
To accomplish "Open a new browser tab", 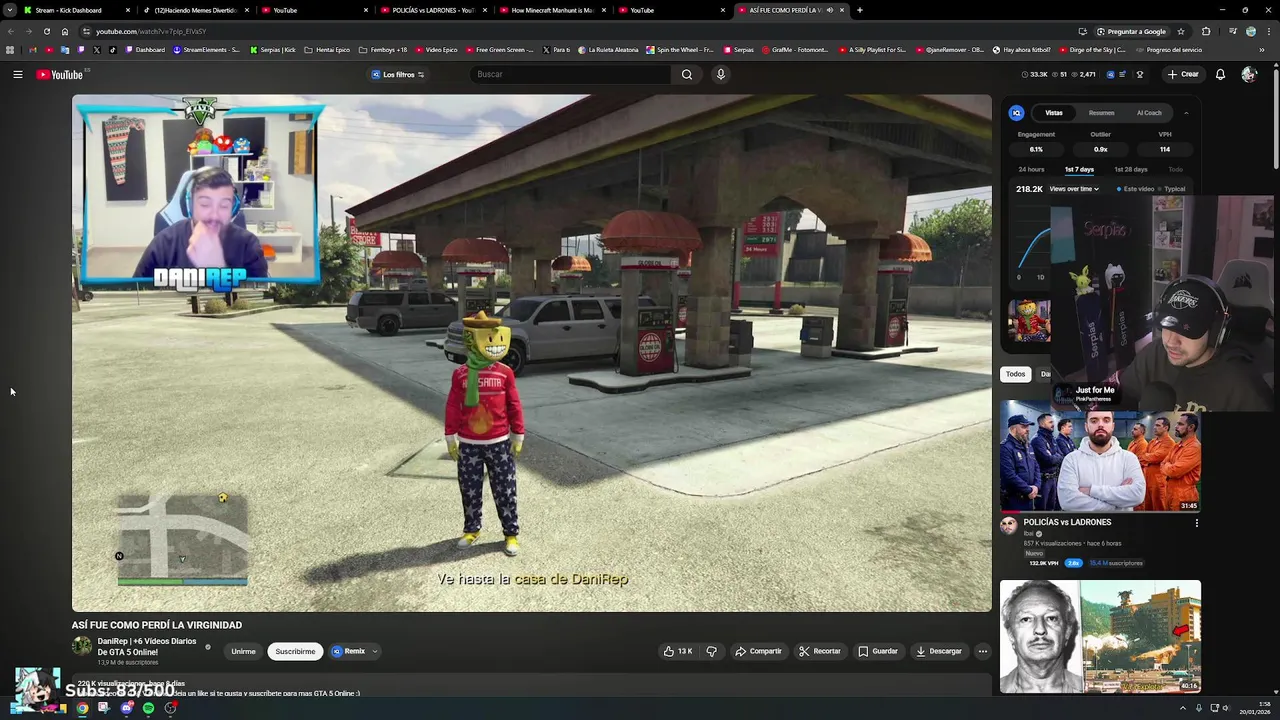I will 860,10.
